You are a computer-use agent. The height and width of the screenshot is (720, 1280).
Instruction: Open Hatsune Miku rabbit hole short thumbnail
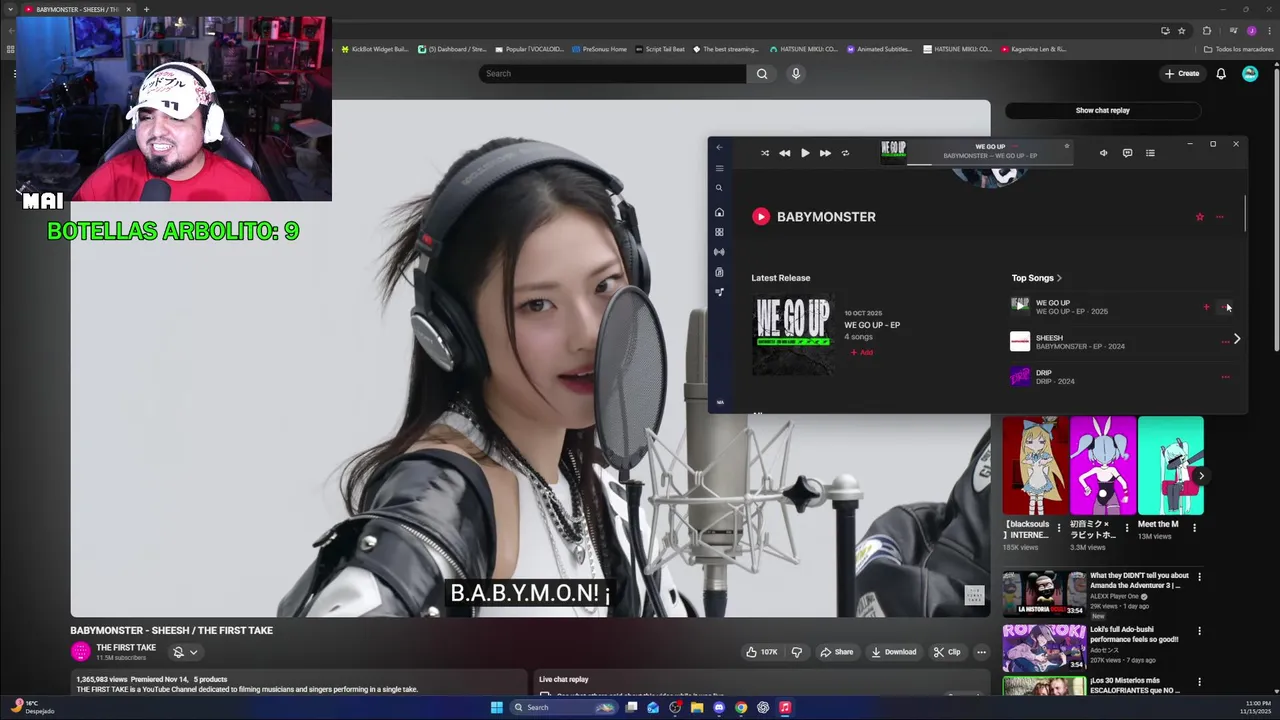(1102, 465)
